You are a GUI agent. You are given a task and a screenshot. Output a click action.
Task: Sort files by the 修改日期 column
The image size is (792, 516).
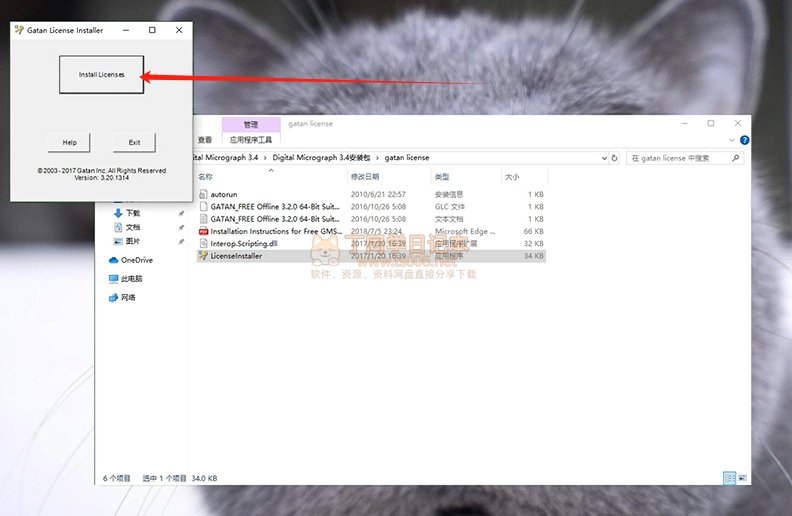pos(365,177)
